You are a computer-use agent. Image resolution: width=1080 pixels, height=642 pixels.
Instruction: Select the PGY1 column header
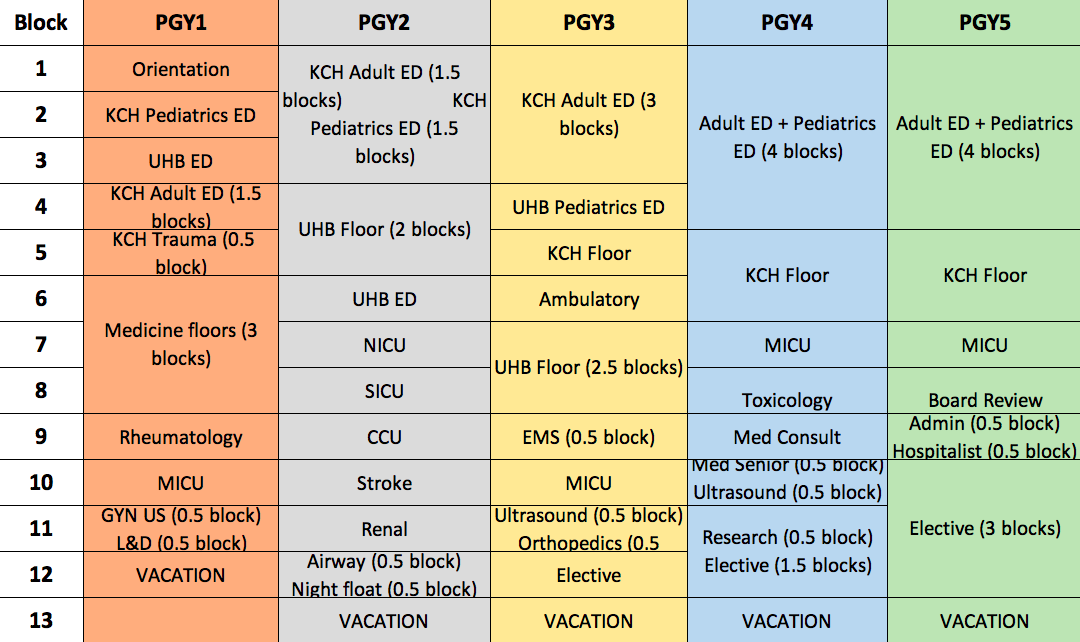point(180,23)
